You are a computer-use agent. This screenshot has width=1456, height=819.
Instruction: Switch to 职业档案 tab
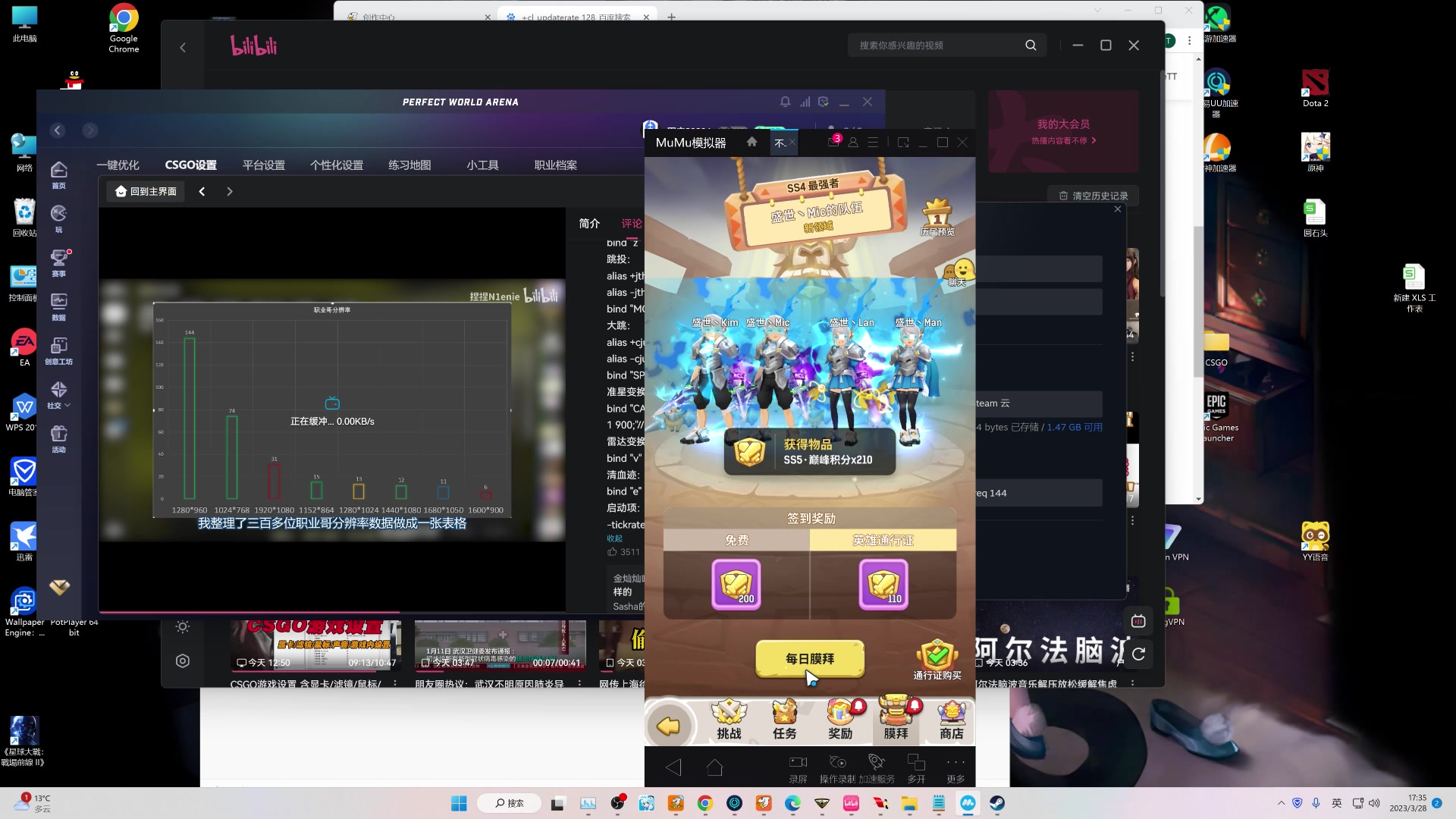[555, 165]
